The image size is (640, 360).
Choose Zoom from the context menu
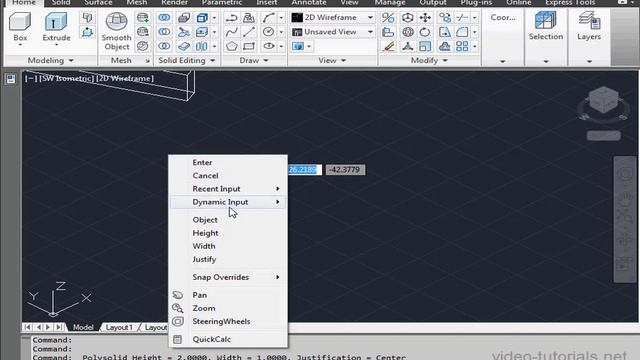click(228, 308)
